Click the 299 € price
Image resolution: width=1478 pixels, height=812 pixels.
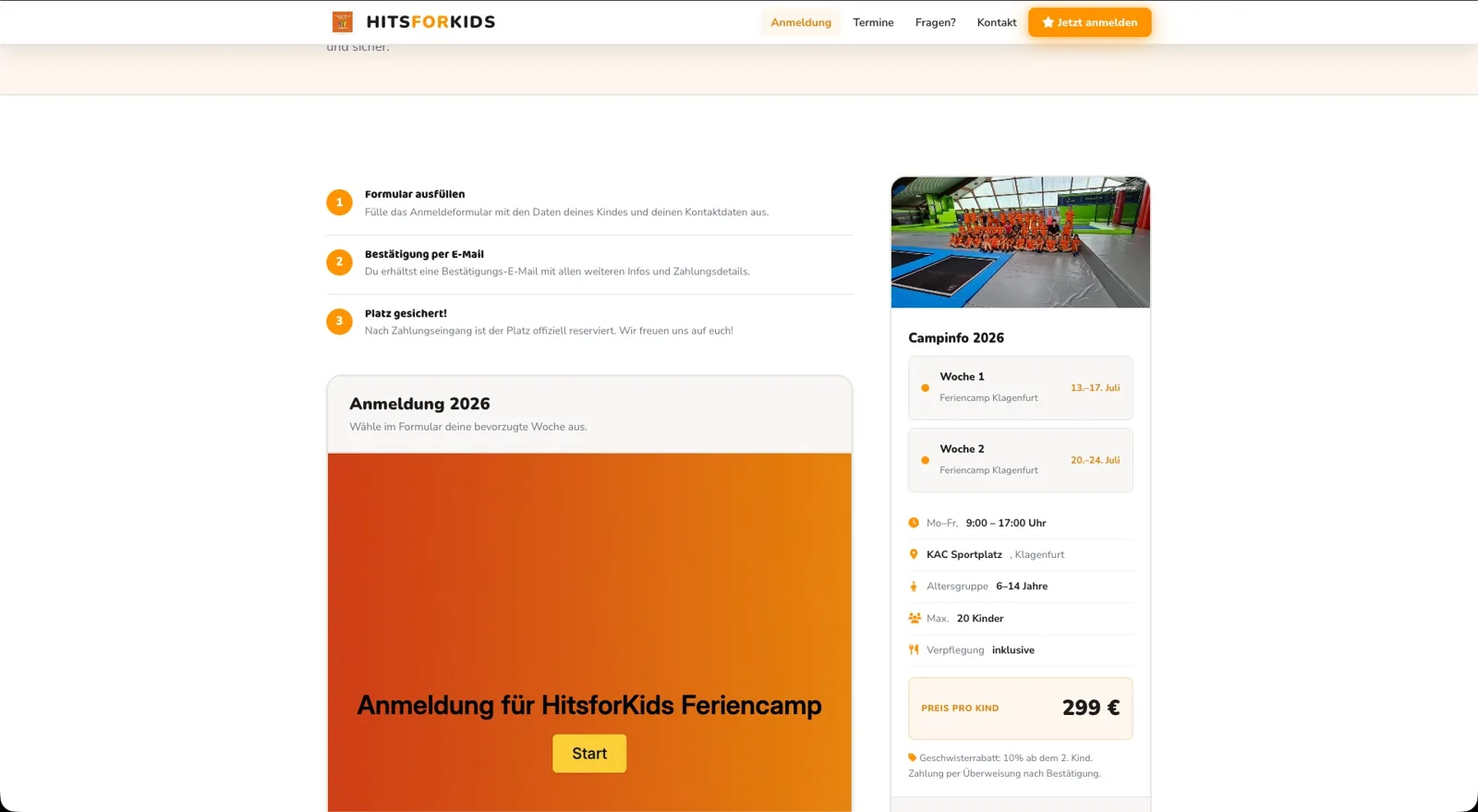1091,708
